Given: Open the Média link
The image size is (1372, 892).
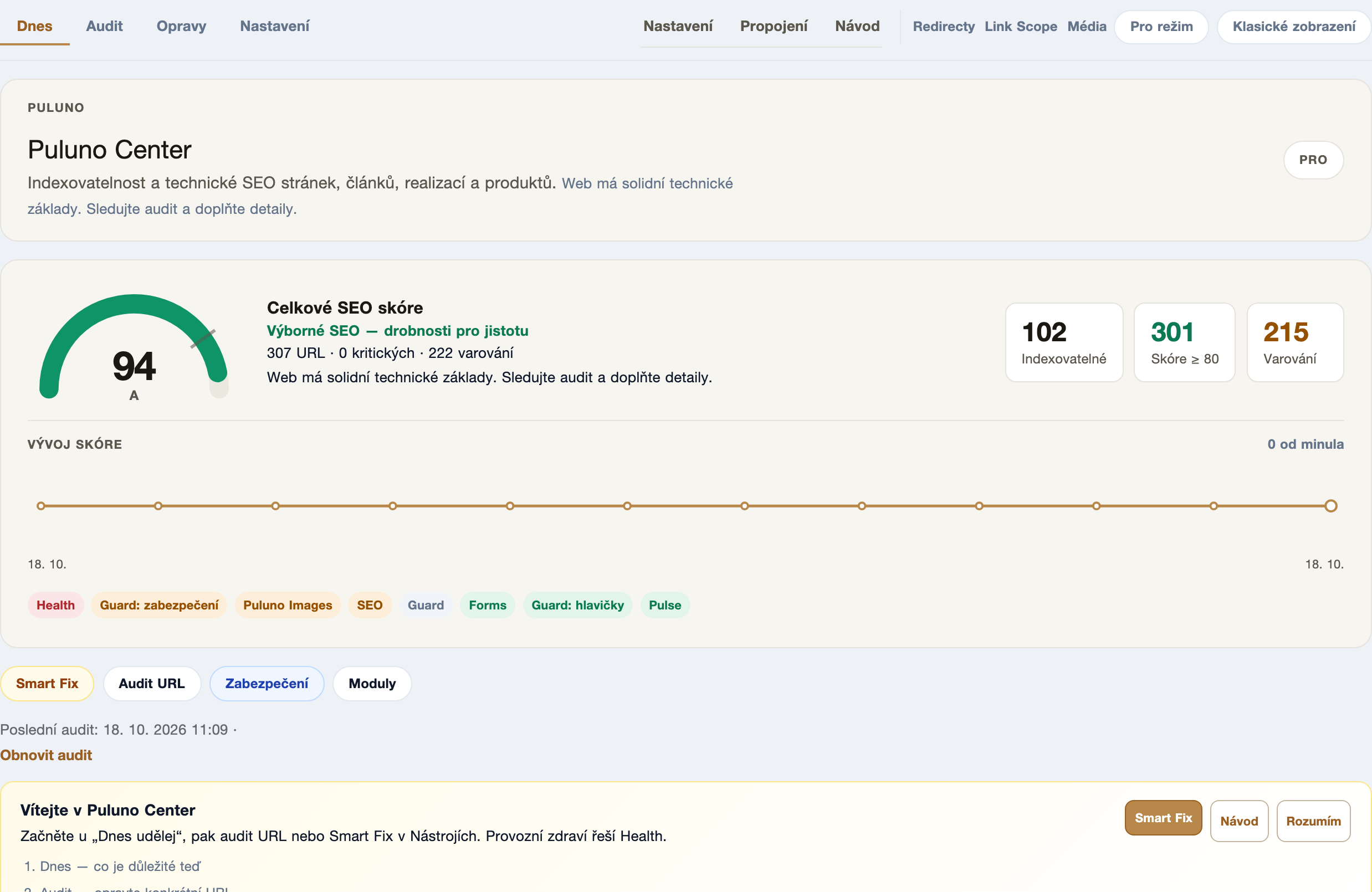Looking at the screenshot, I should pos(1087,27).
